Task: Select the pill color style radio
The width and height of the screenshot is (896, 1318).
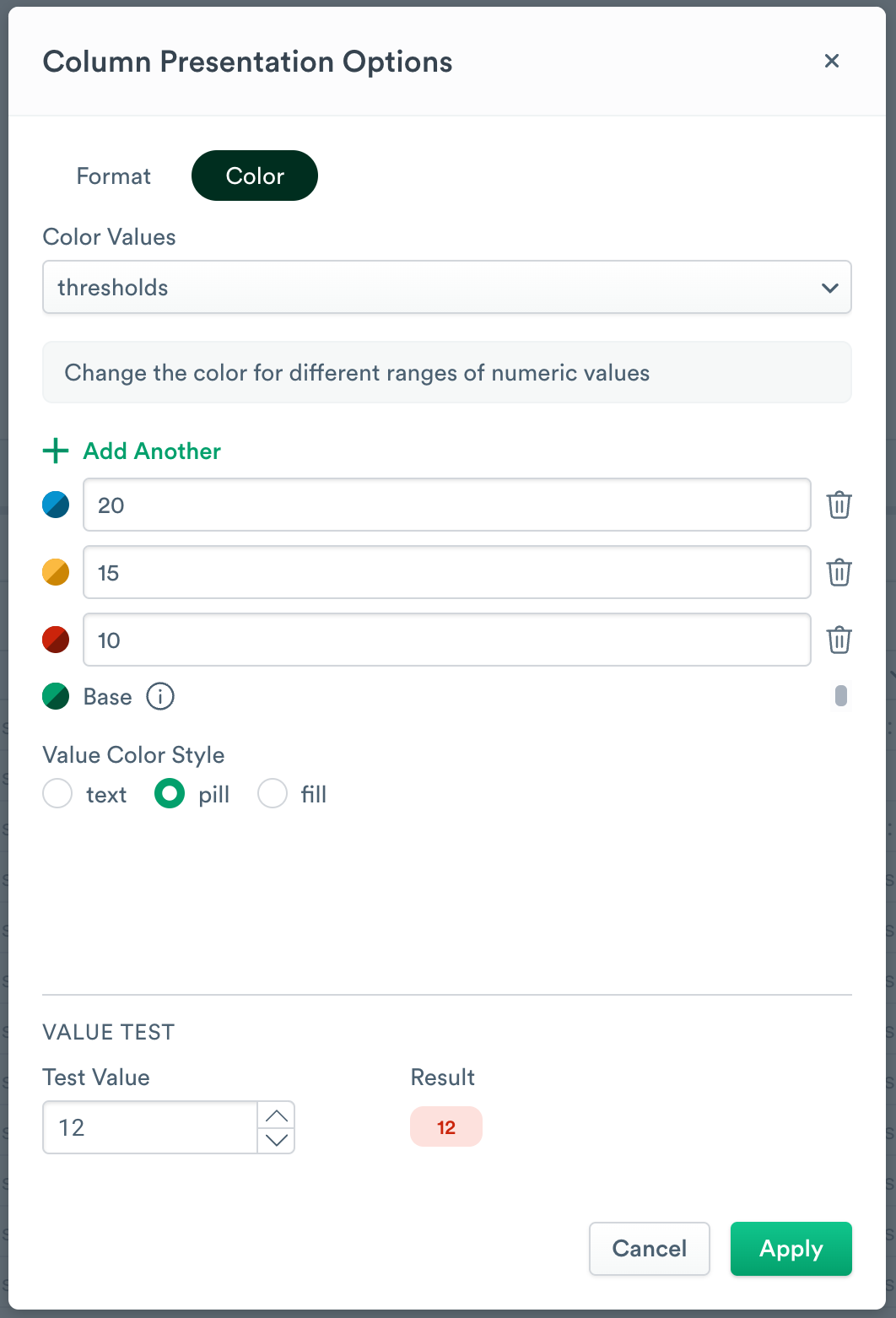Action: 170,794
